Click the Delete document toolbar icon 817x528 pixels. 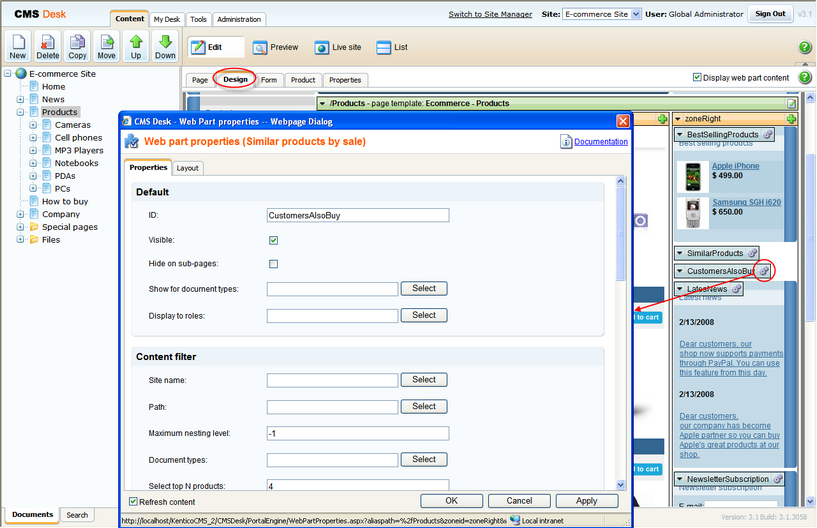click(48, 46)
